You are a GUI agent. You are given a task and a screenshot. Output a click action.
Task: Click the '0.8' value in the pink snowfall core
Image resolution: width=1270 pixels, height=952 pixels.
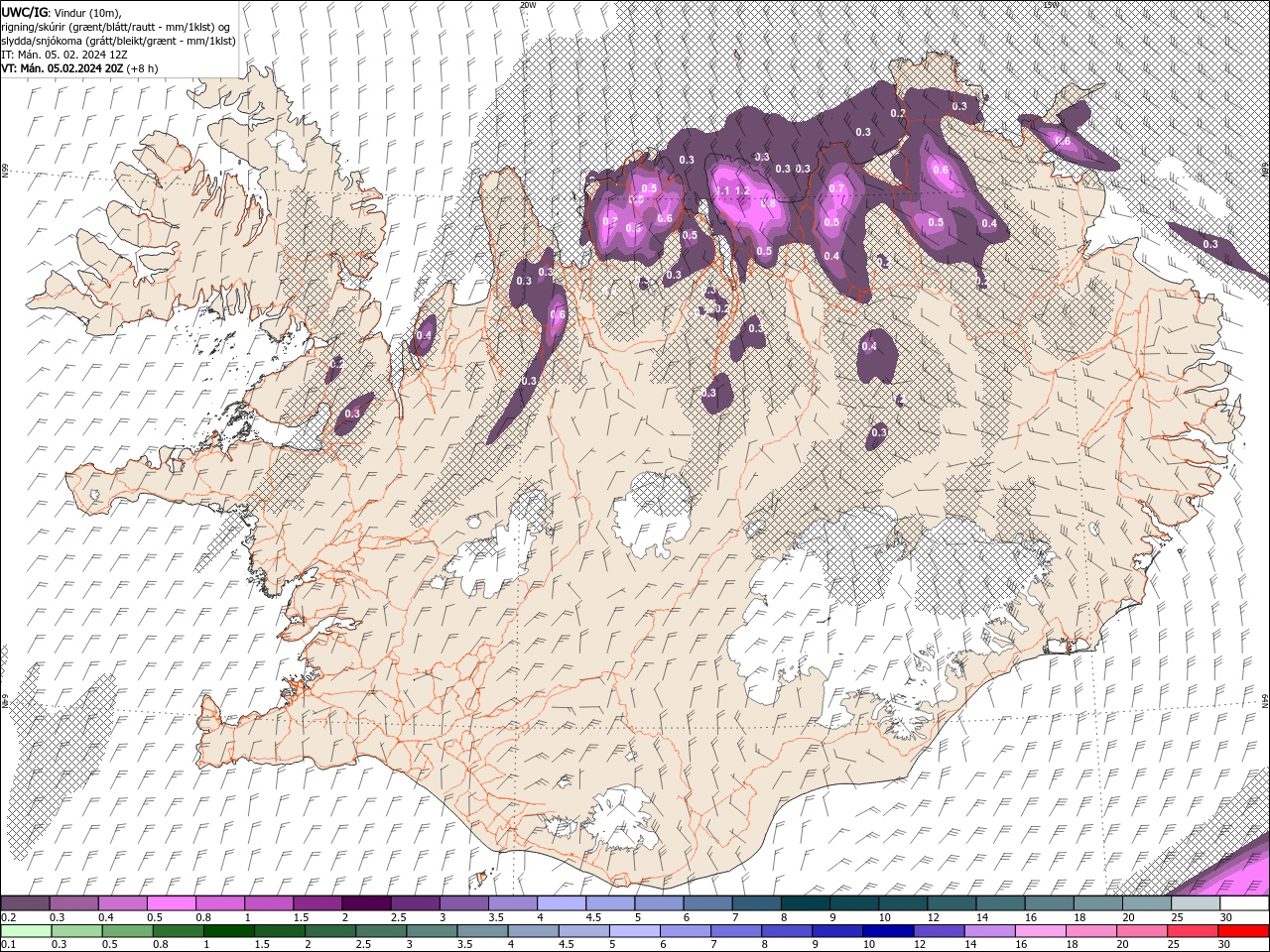[768, 203]
